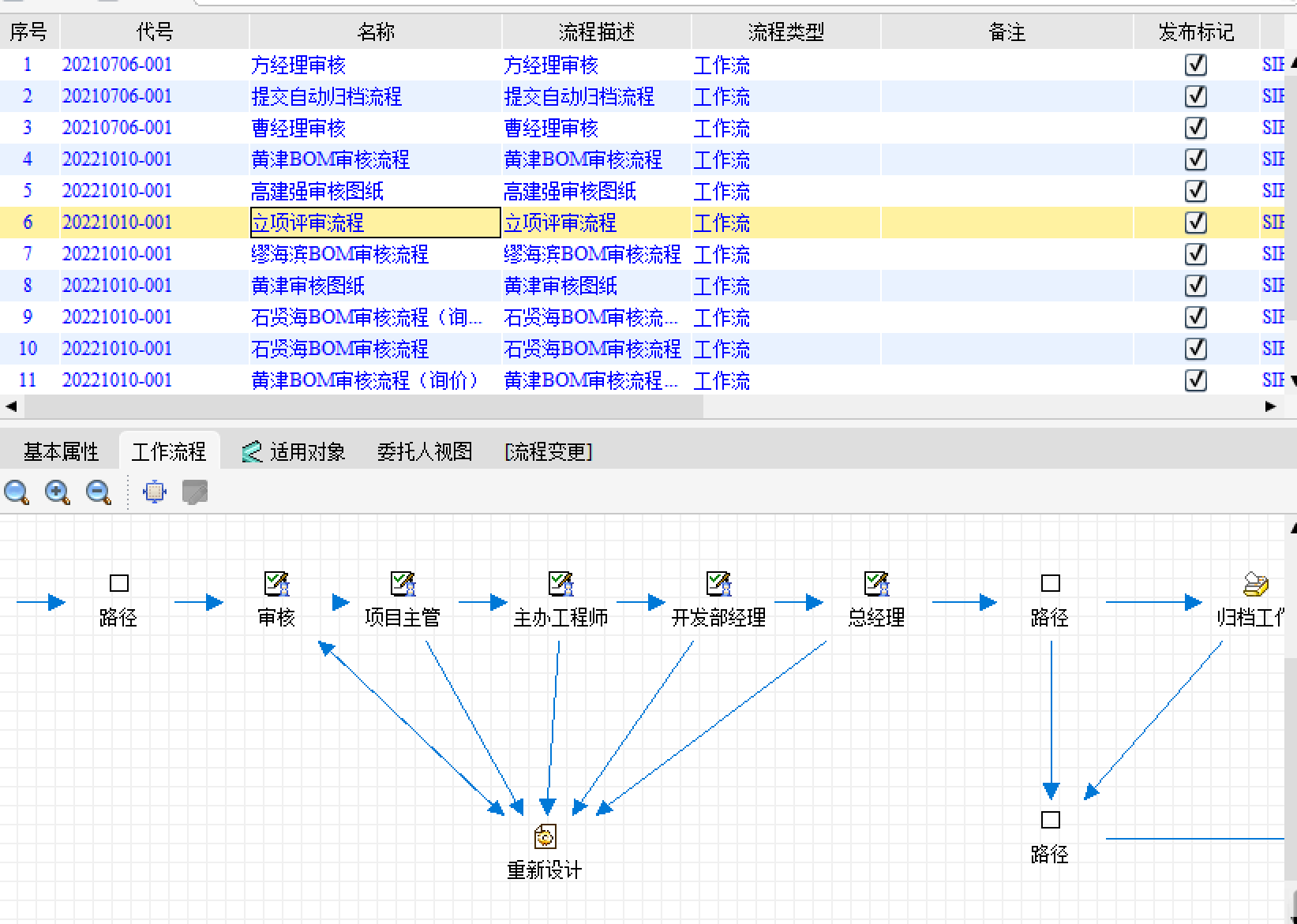Switch to the 委托人视图 tab
The height and width of the screenshot is (924, 1297).
[425, 451]
